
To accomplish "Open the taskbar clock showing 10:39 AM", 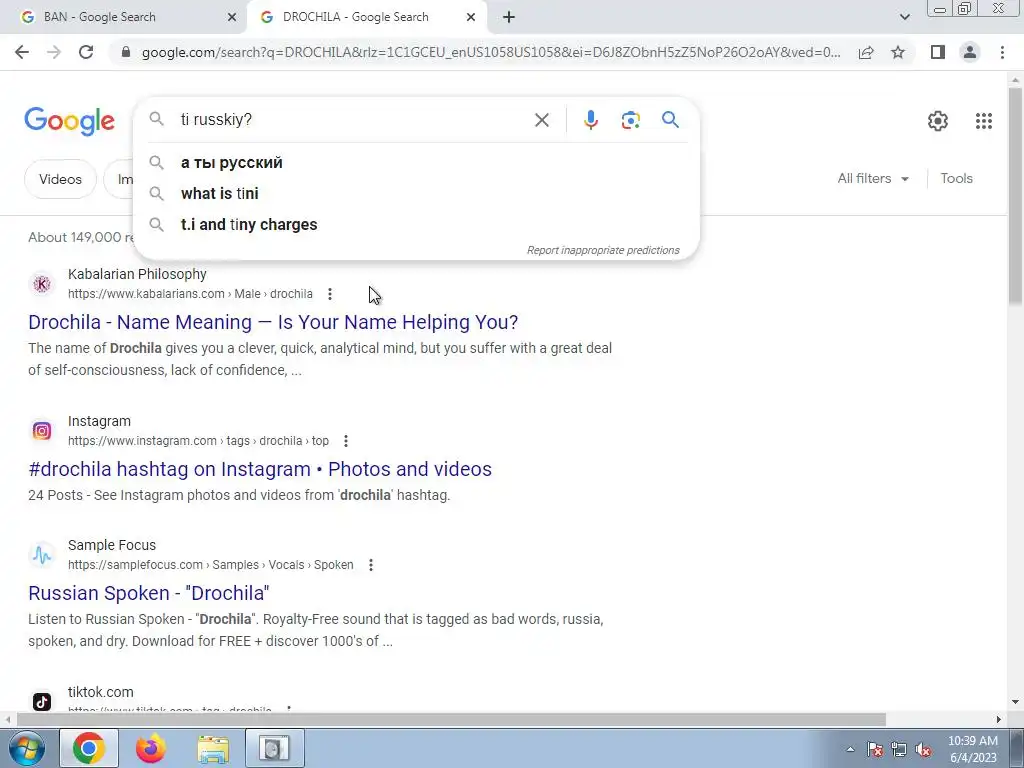I will click(x=972, y=749).
